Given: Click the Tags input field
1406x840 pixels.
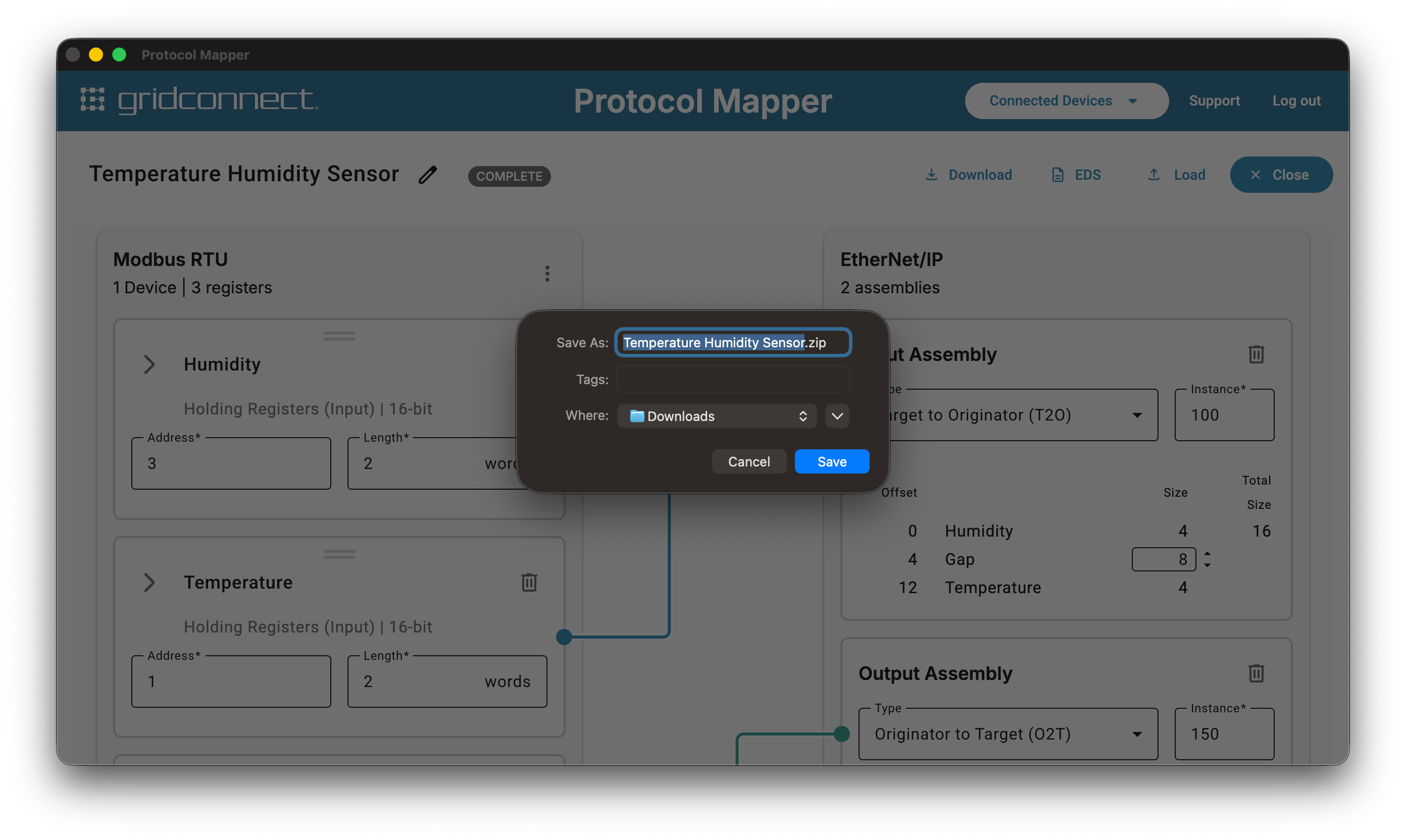Looking at the screenshot, I should (733, 379).
